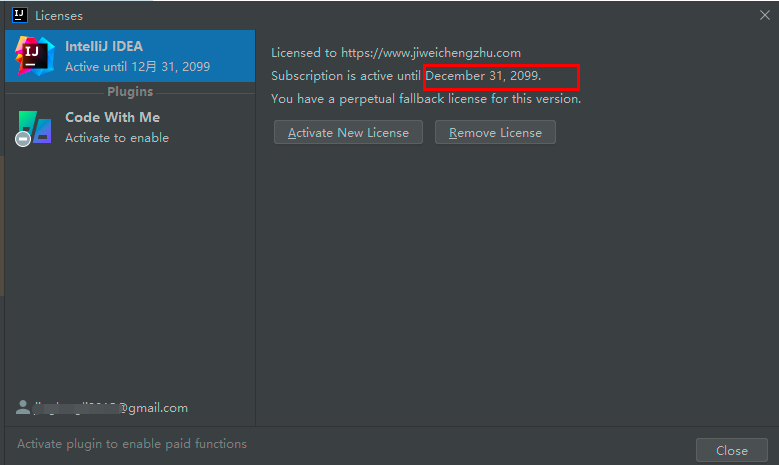779x465 pixels.
Task: Click the Plugins section header
Action: 130,91
